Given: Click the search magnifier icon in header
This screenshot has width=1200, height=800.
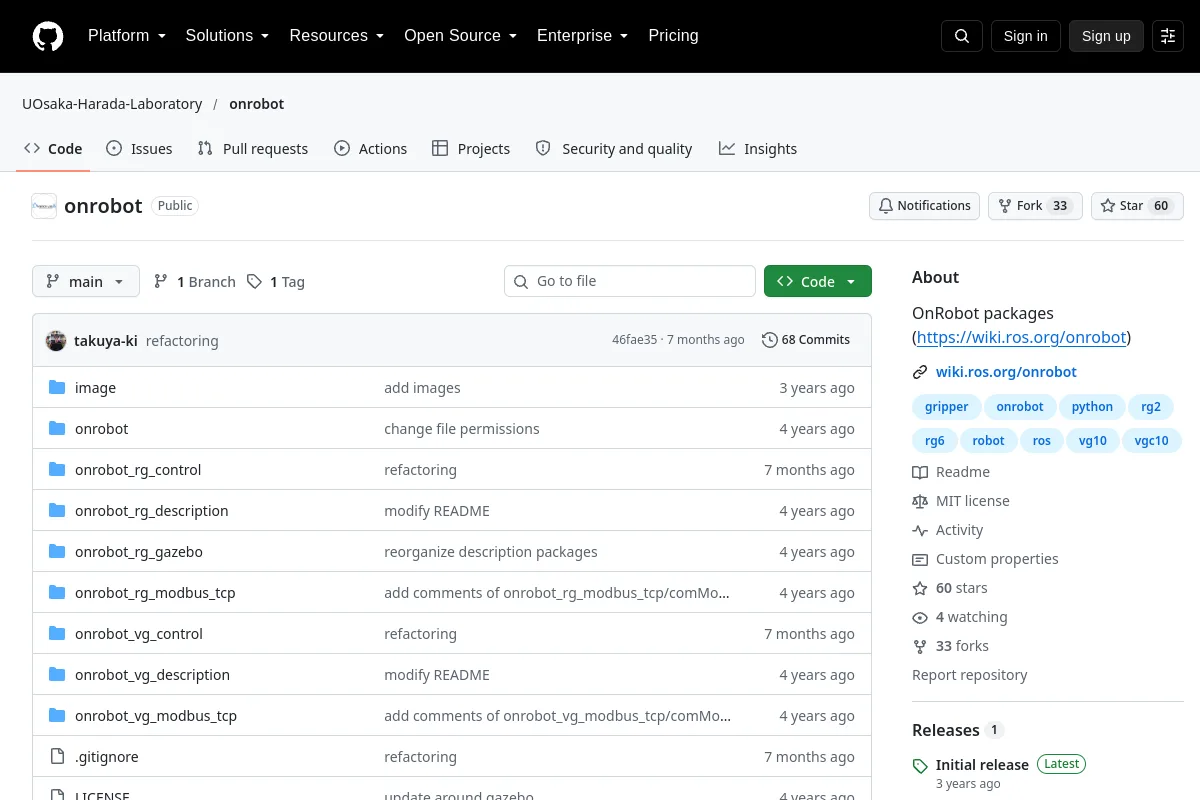Looking at the screenshot, I should (962, 36).
